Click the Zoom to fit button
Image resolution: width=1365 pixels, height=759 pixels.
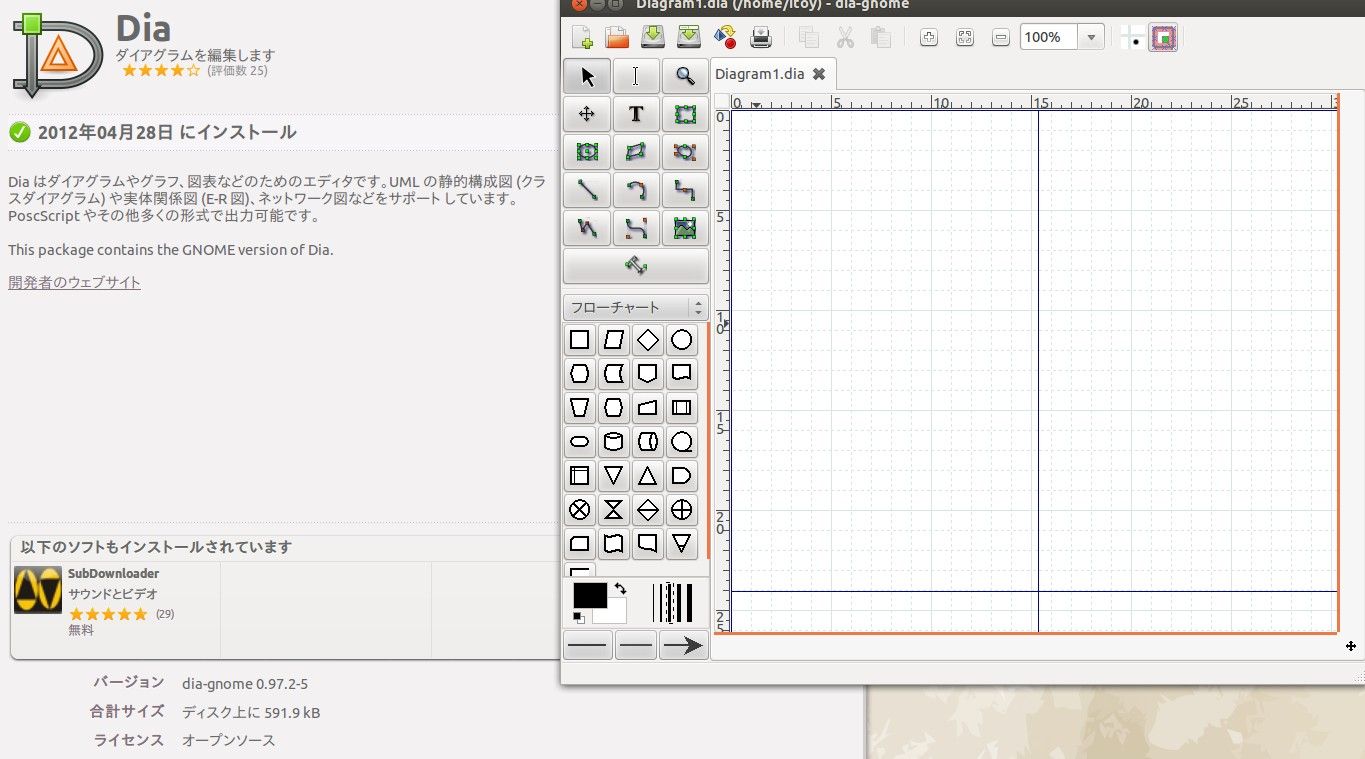tap(965, 38)
